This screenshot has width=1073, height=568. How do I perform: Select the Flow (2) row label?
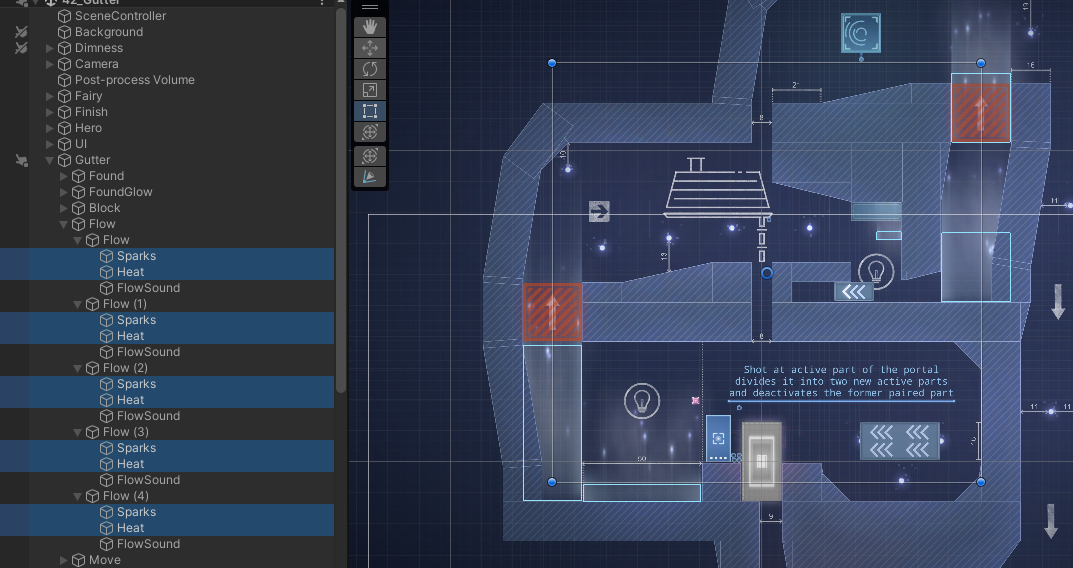[x=125, y=368]
